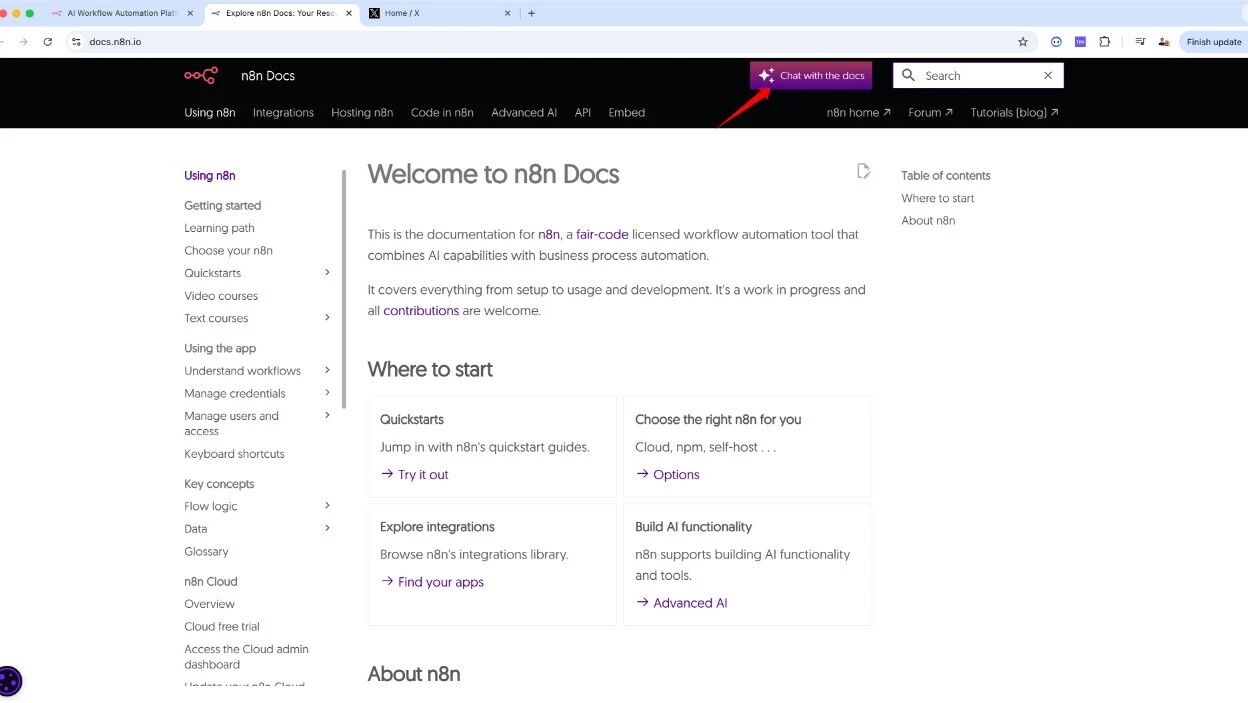
Task: Click the sparkle icon on Chat with the docs
Action: (766, 76)
